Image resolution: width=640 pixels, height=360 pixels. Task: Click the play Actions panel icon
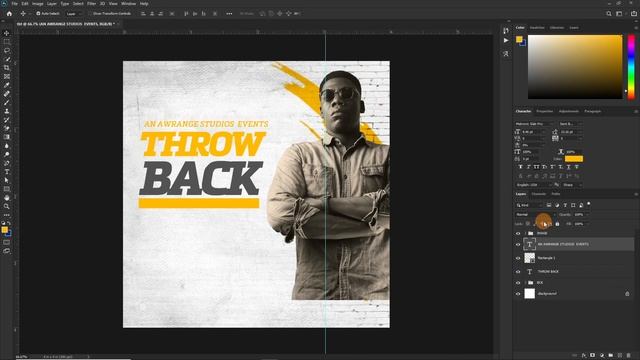click(506, 40)
